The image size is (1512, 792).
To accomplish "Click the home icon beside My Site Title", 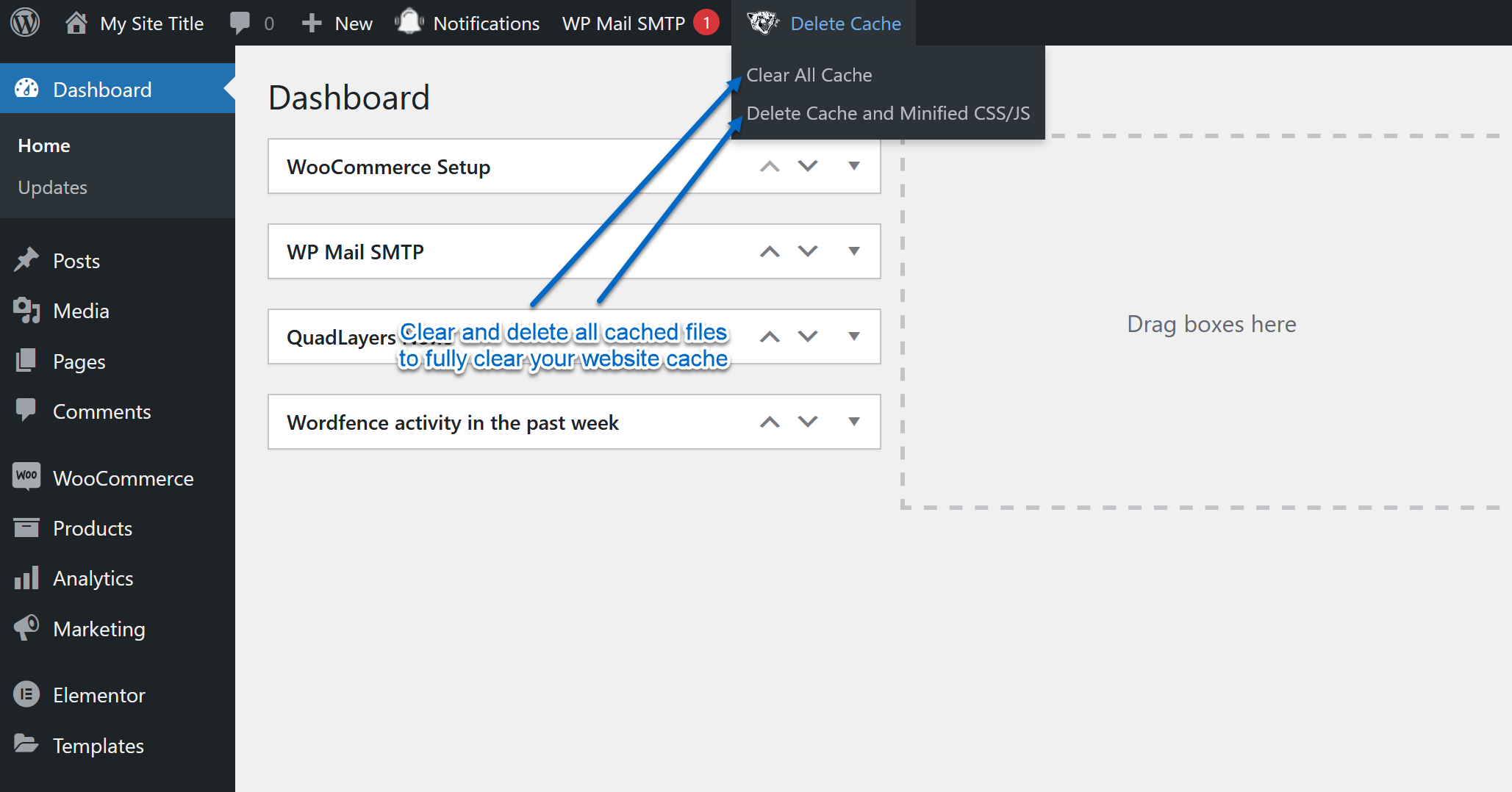I will pos(76,23).
